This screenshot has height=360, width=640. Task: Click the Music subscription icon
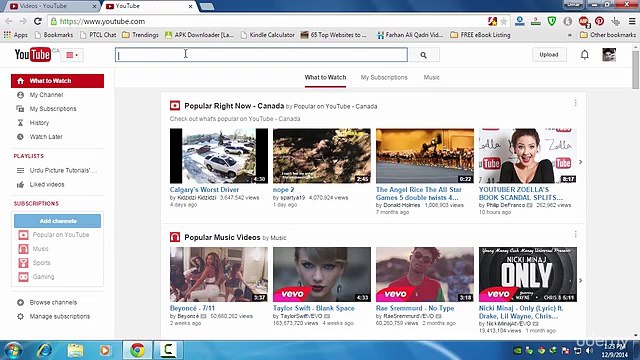23,249
